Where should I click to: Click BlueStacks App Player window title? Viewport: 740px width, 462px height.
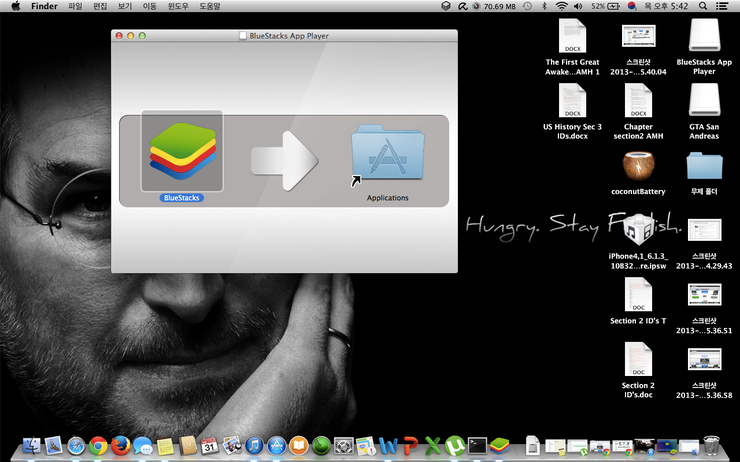pyautogui.click(x=289, y=36)
